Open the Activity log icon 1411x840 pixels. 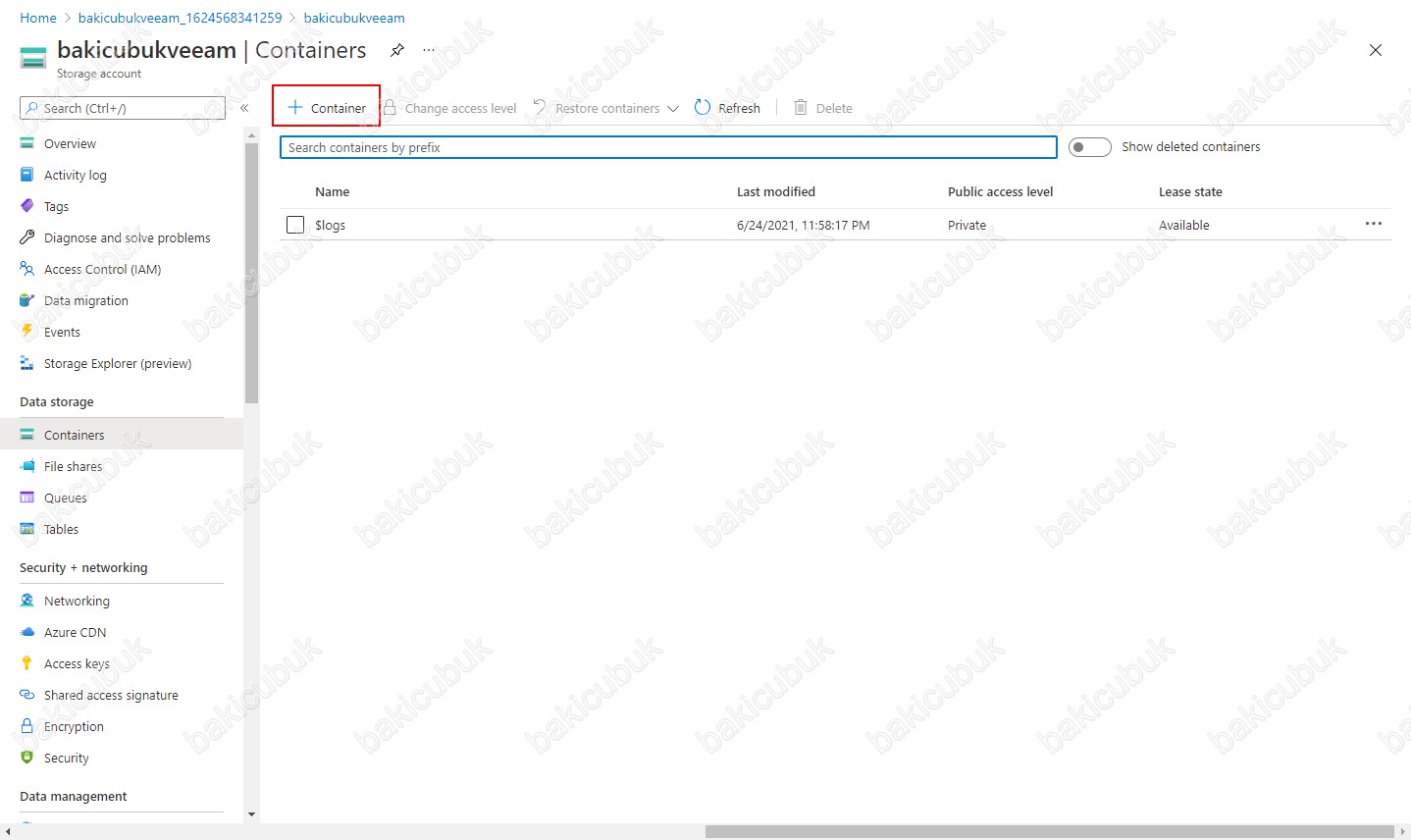pos(27,175)
